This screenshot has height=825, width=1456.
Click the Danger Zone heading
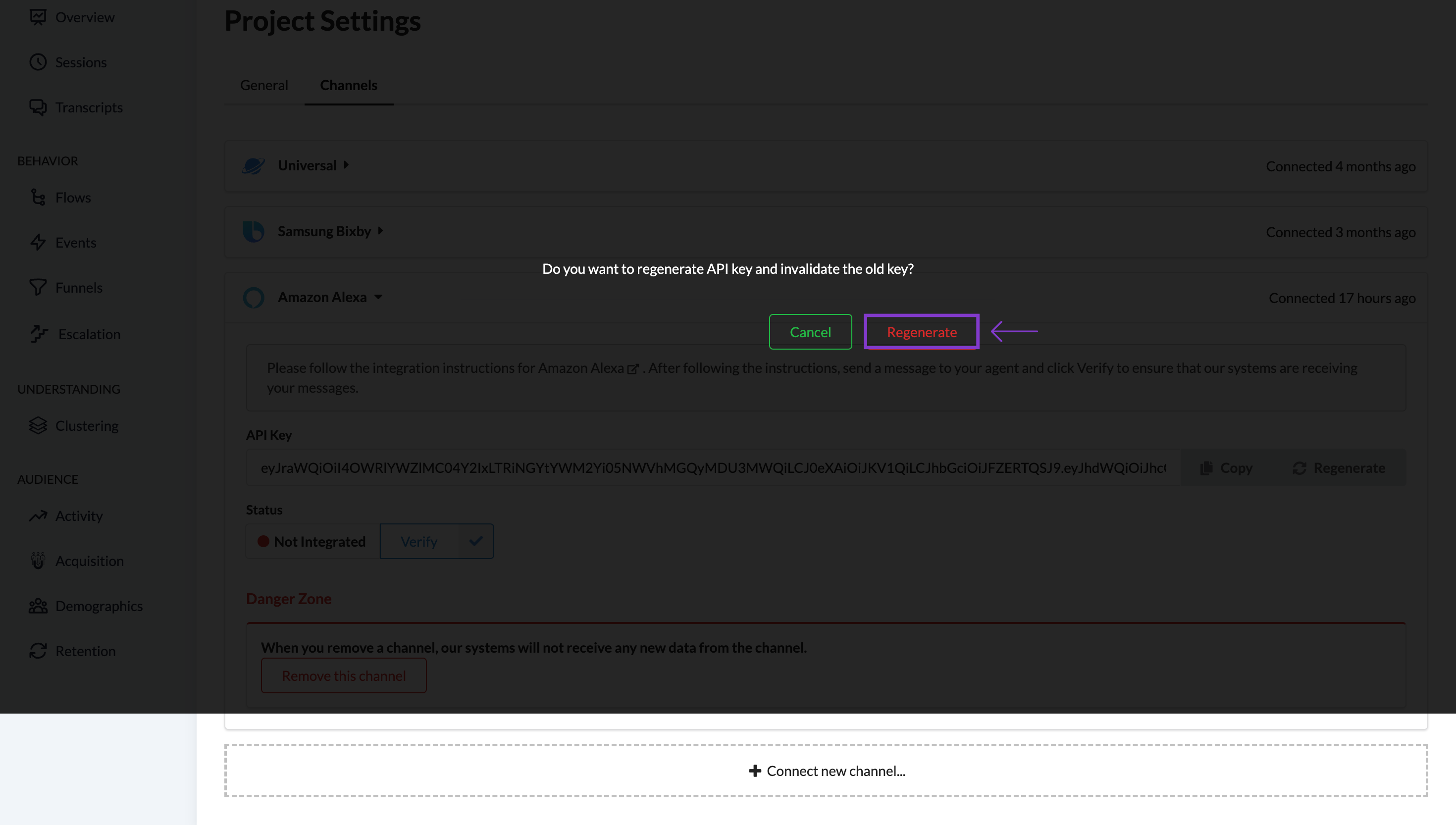pyautogui.click(x=288, y=598)
